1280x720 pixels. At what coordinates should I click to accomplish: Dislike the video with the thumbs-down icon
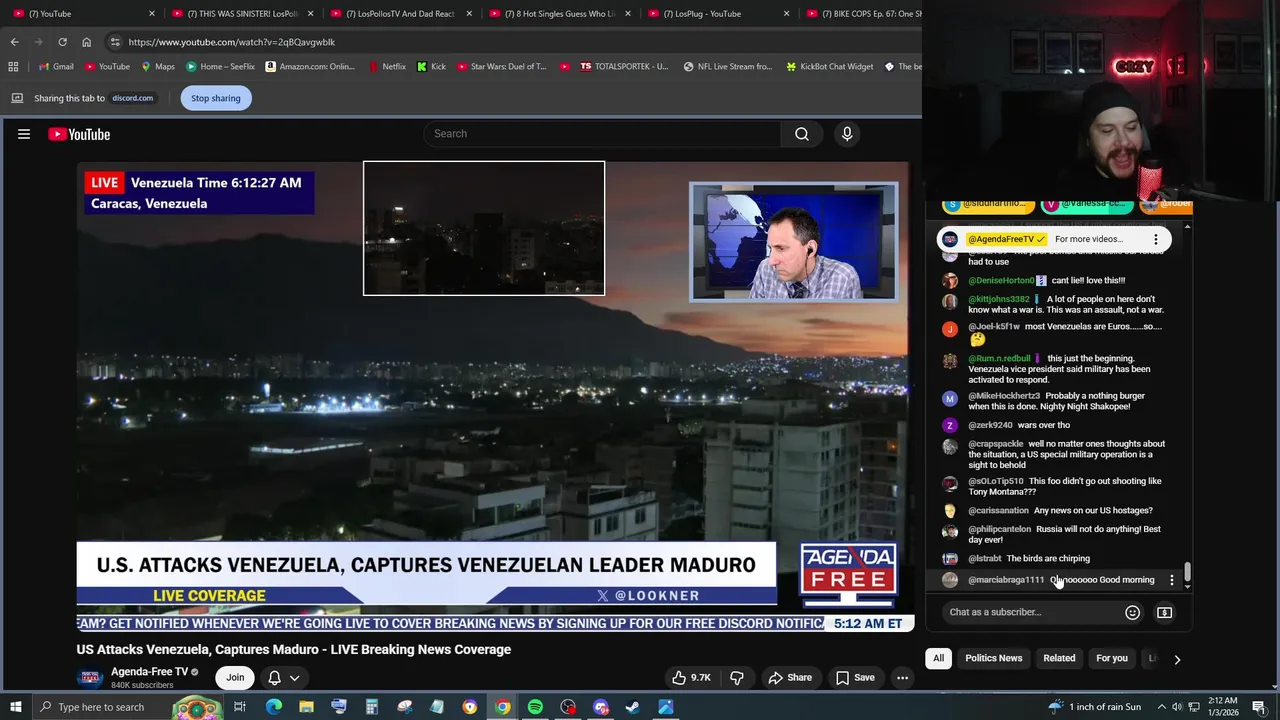tap(737, 678)
